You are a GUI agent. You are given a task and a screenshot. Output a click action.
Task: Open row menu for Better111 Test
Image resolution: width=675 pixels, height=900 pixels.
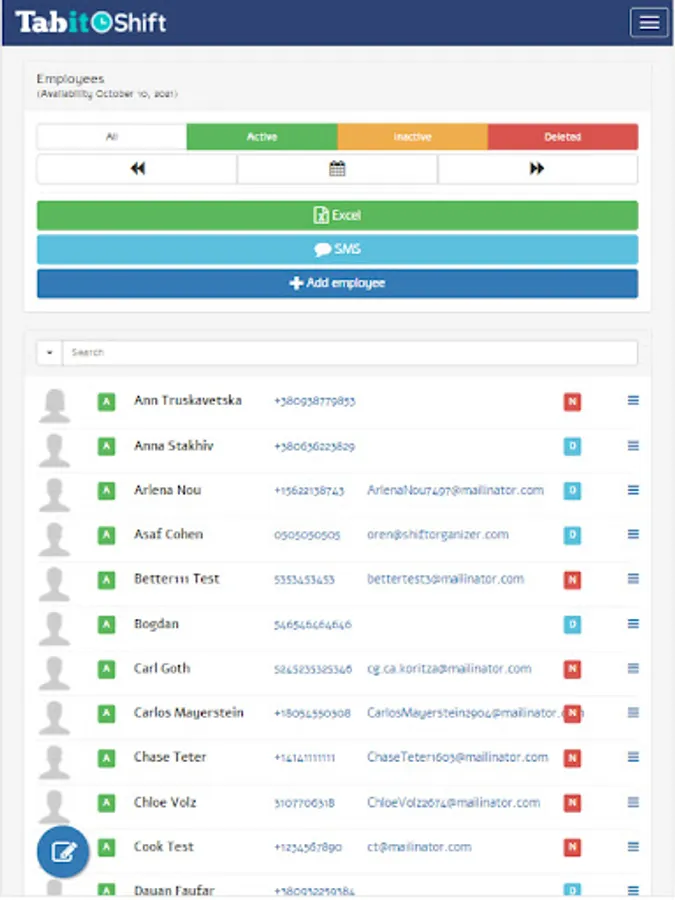coord(633,579)
